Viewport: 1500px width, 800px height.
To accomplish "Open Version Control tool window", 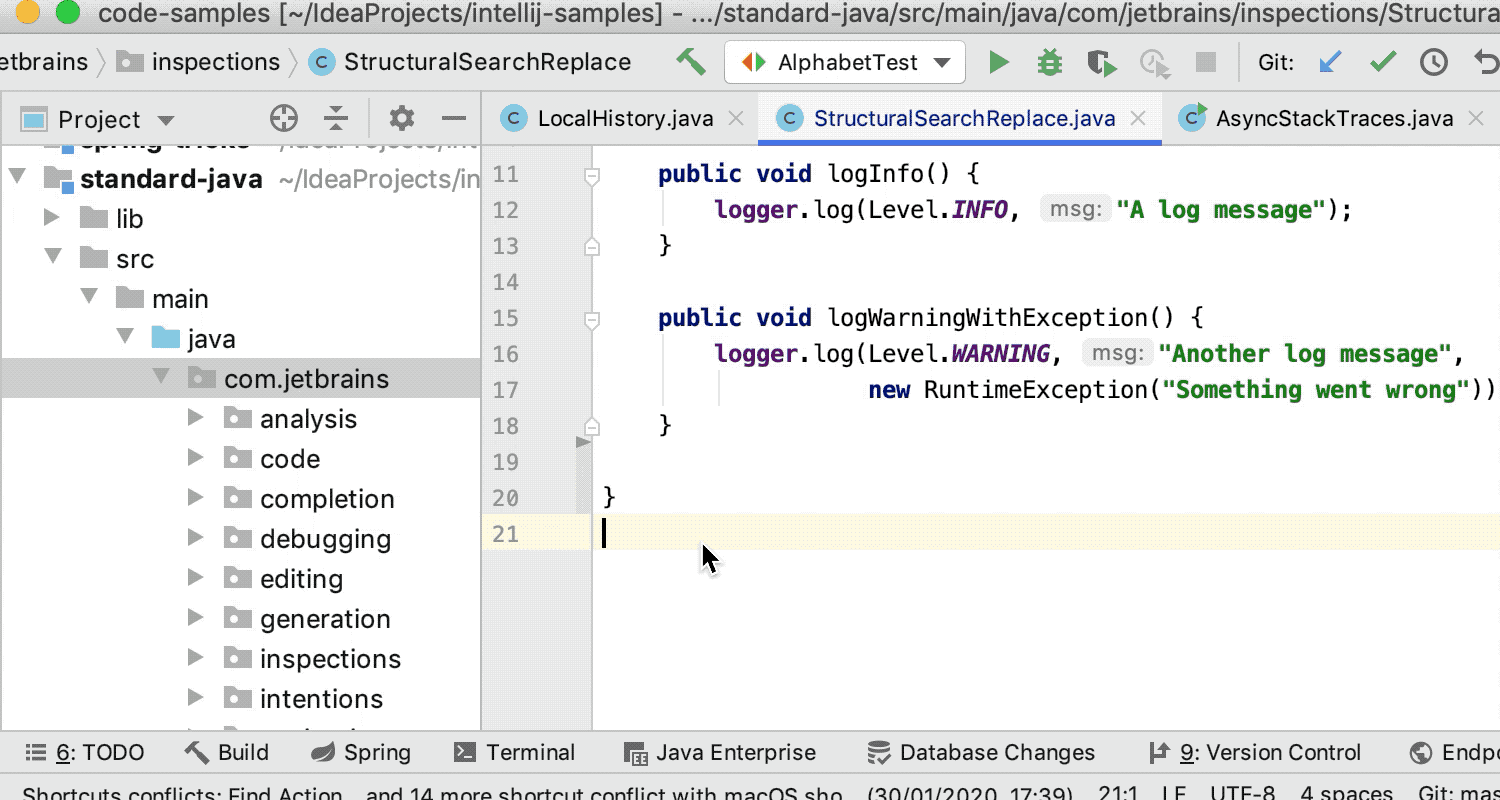I will click(x=1255, y=753).
